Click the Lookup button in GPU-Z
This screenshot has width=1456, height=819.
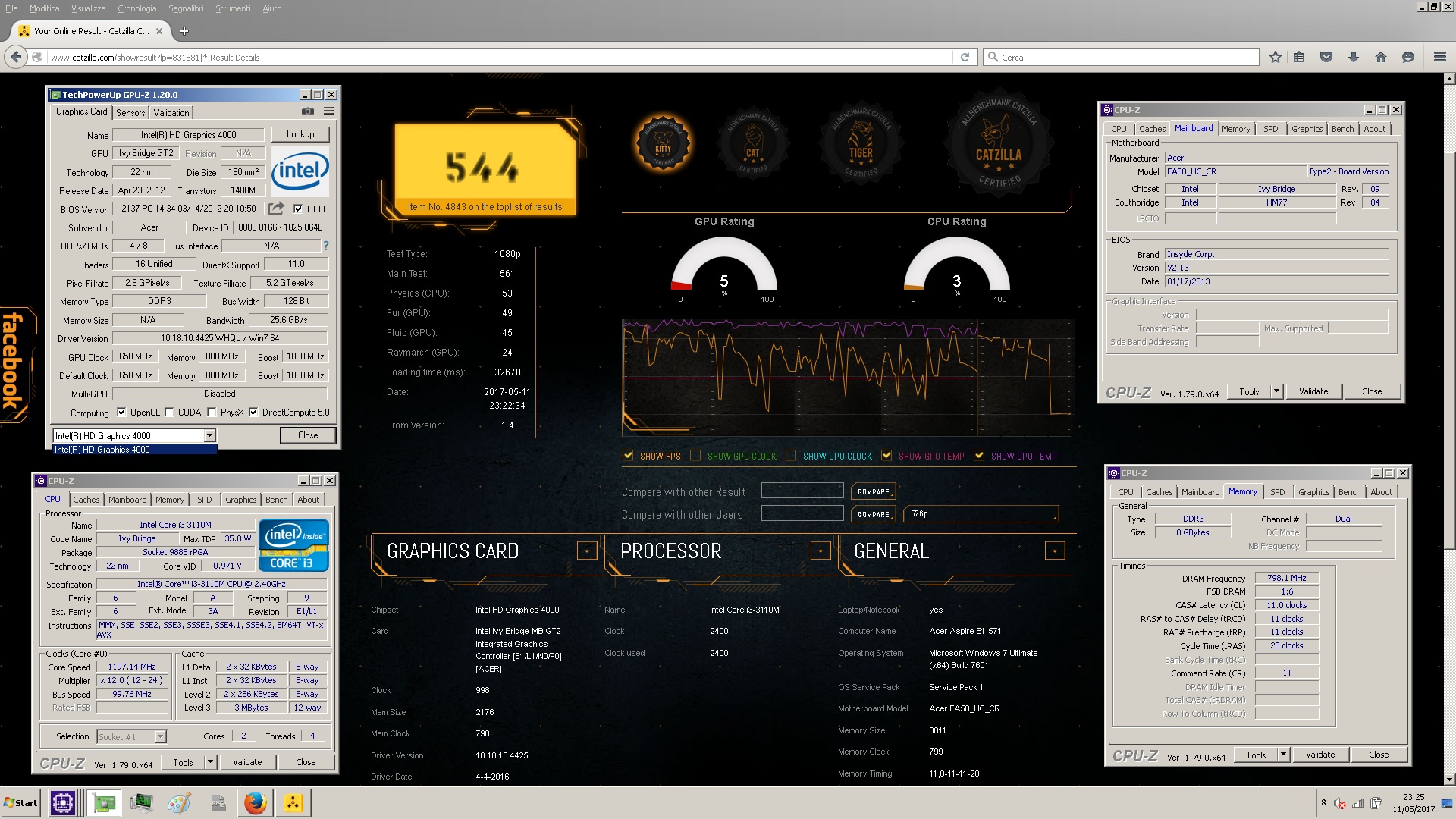300,134
